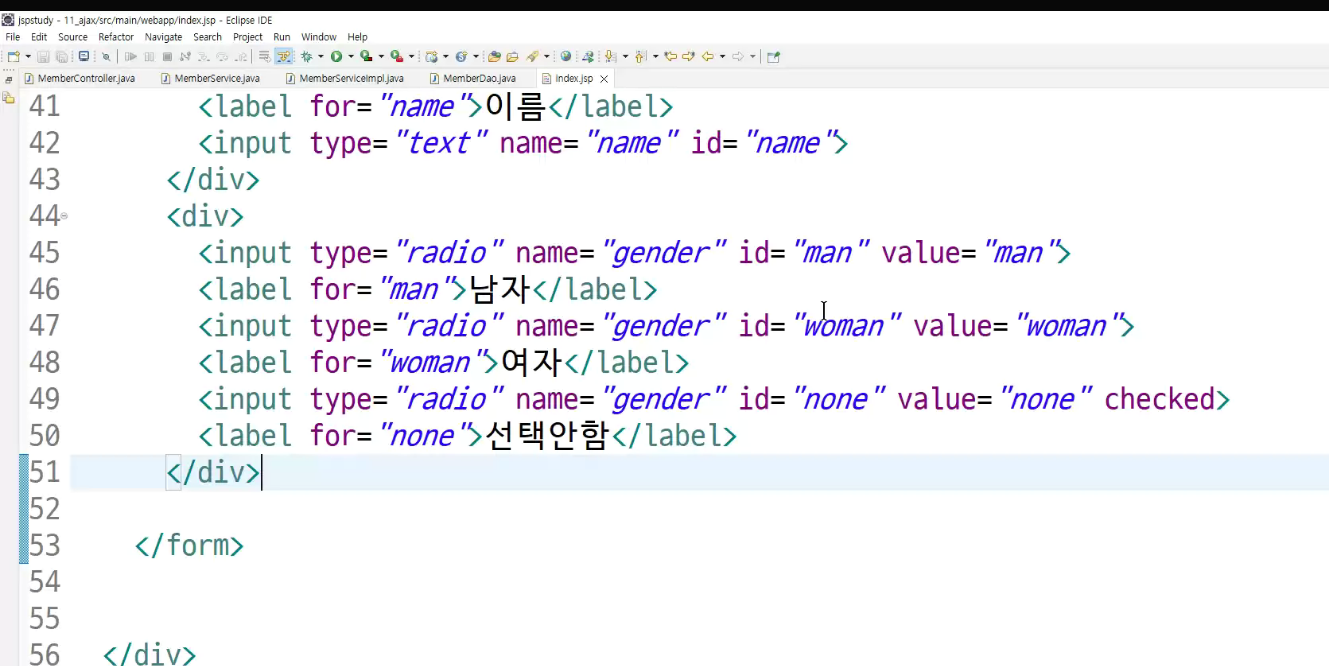Open the Forward history dropdown arrow
1329x666 pixels.
tap(753, 57)
